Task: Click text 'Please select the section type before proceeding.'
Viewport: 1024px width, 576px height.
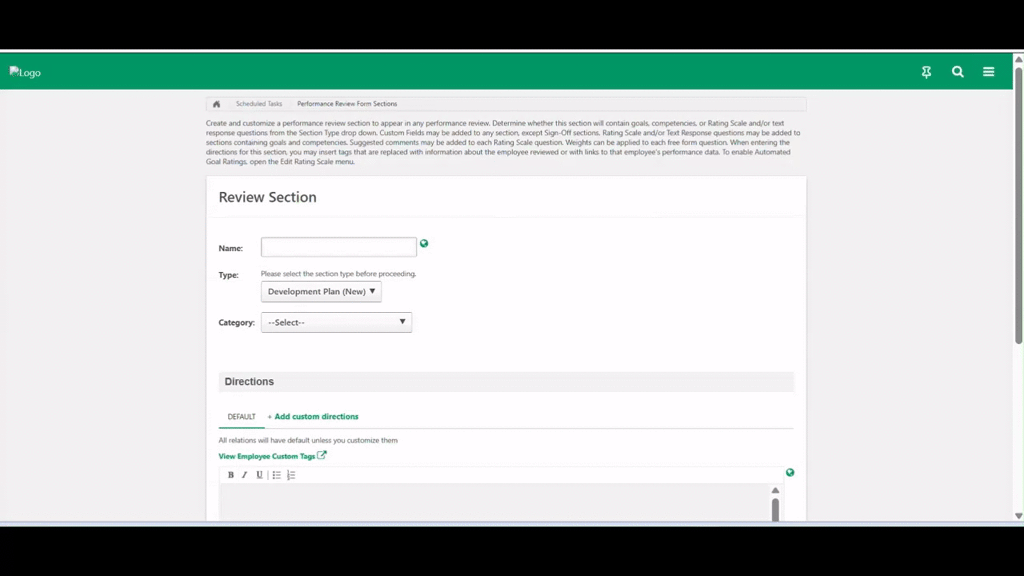Action: [x=338, y=274]
